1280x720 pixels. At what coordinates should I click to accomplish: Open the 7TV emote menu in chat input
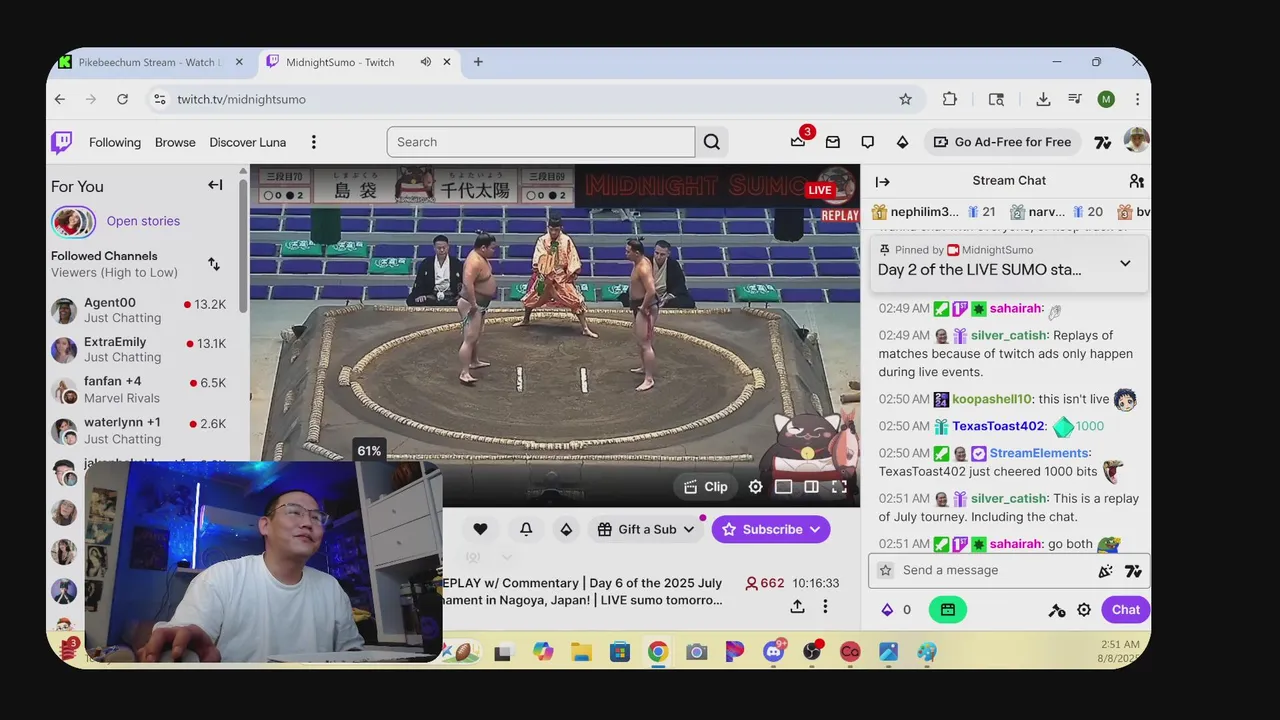1133,571
